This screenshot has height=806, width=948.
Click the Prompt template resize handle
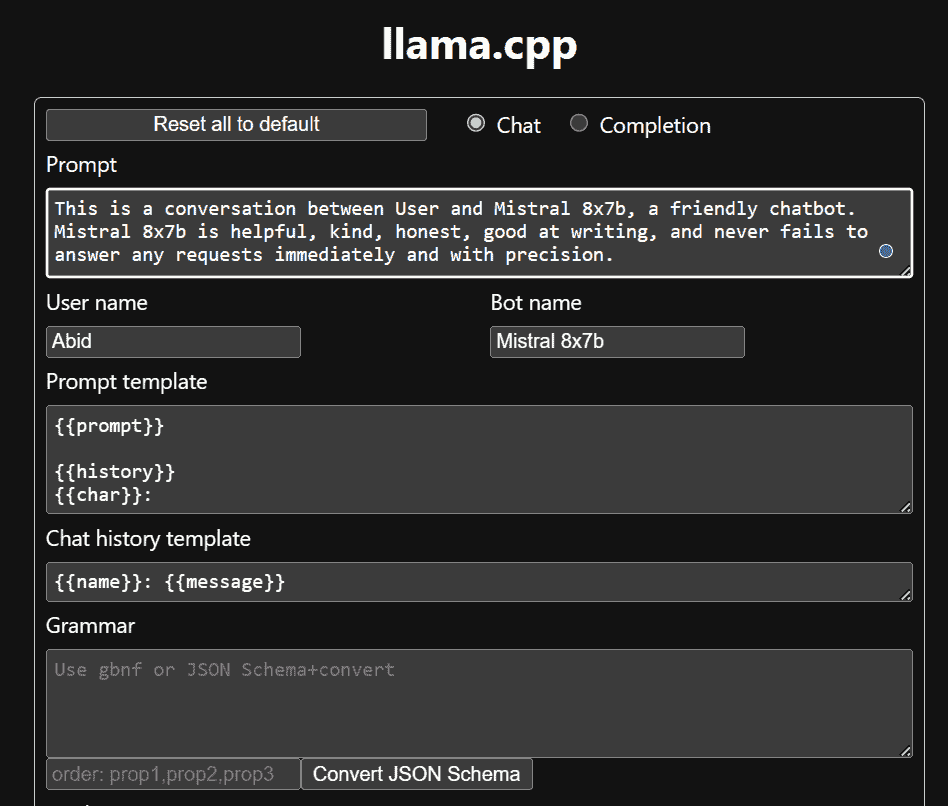[906, 507]
